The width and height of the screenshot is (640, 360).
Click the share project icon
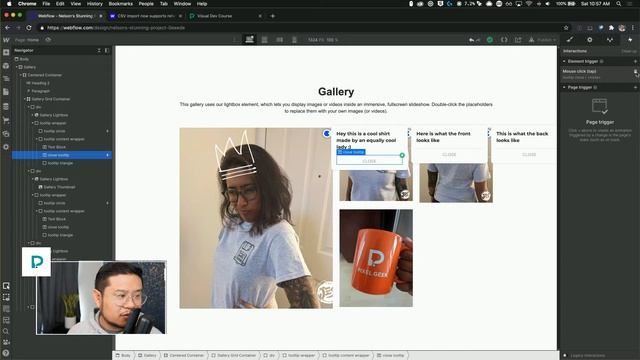tap(518, 40)
